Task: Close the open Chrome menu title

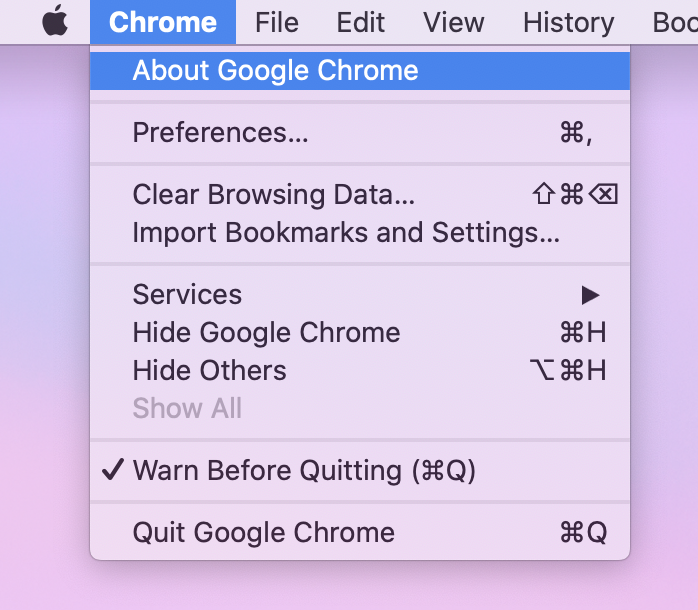Action: (162, 22)
